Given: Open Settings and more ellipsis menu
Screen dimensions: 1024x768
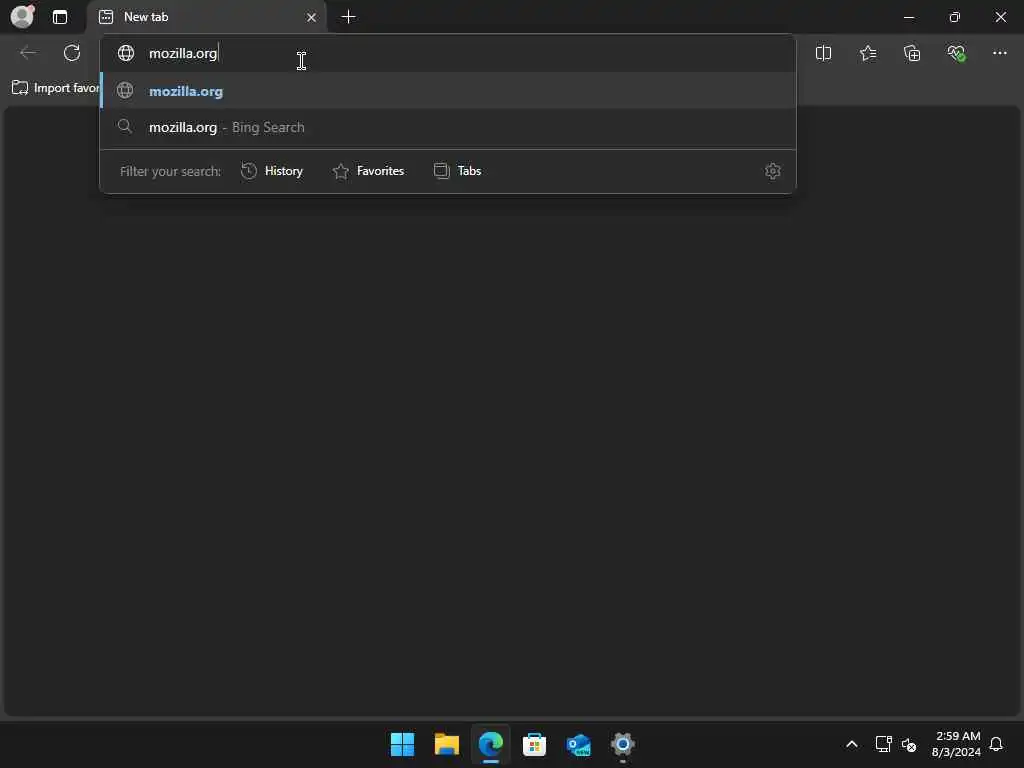Looking at the screenshot, I should (x=1000, y=53).
